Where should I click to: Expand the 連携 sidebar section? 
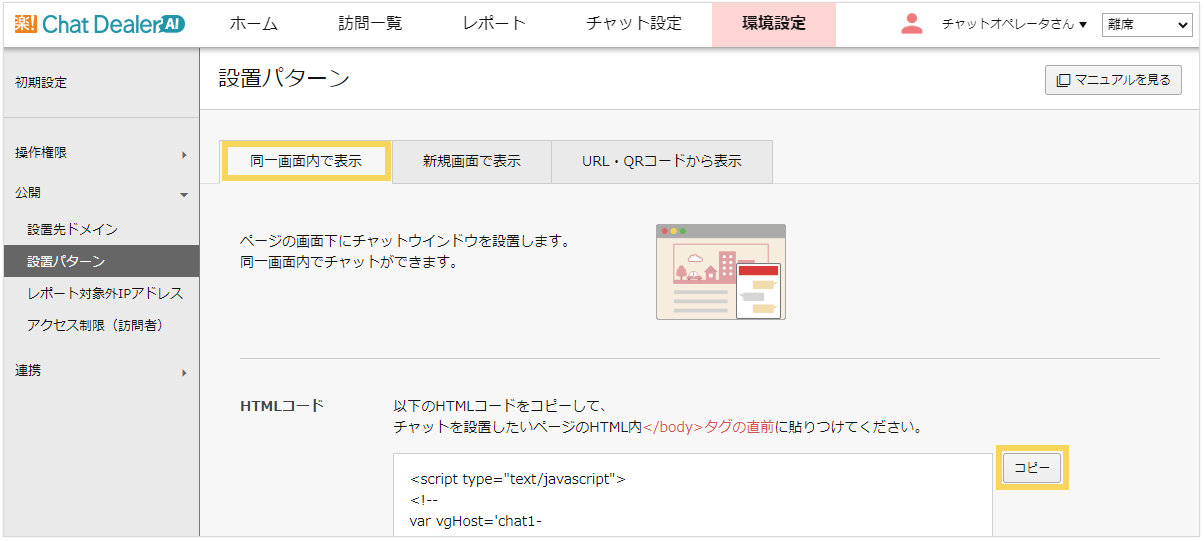pyautogui.click(x=100, y=371)
